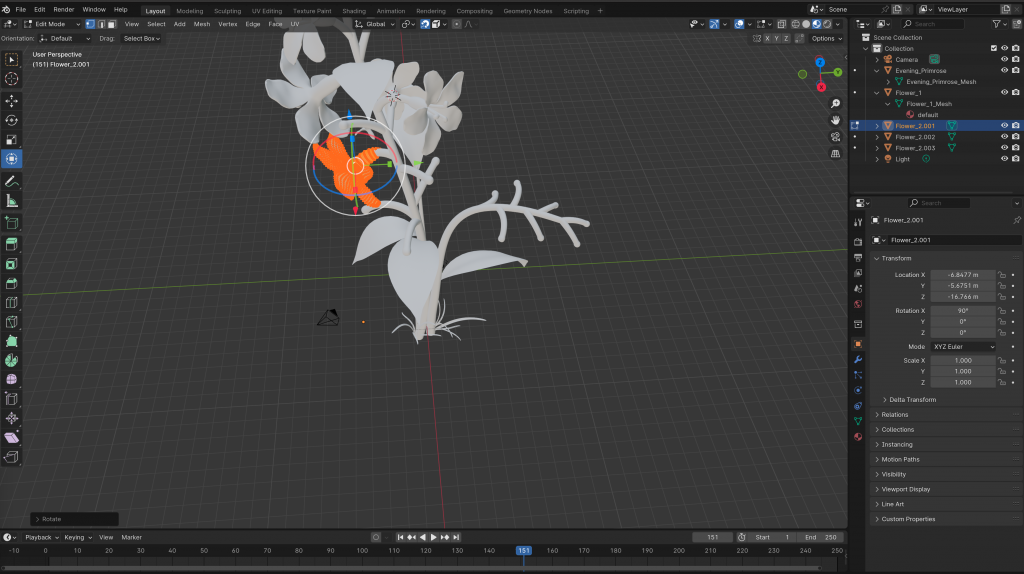Screen dimensions: 1024x574
Task: Hide Light object with eye icon
Action: [x=1004, y=159]
